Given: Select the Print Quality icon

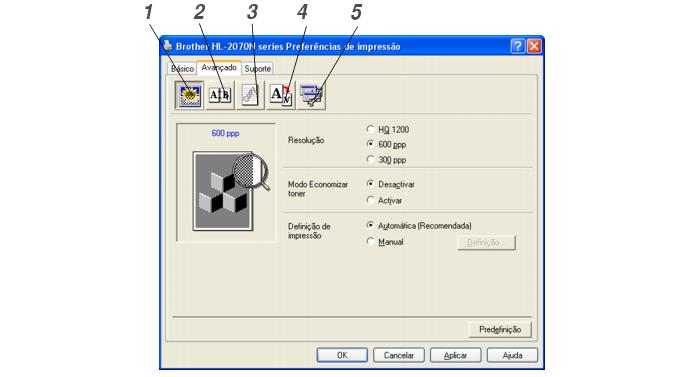Looking at the screenshot, I should pyautogui.click(x=190, y=95).
